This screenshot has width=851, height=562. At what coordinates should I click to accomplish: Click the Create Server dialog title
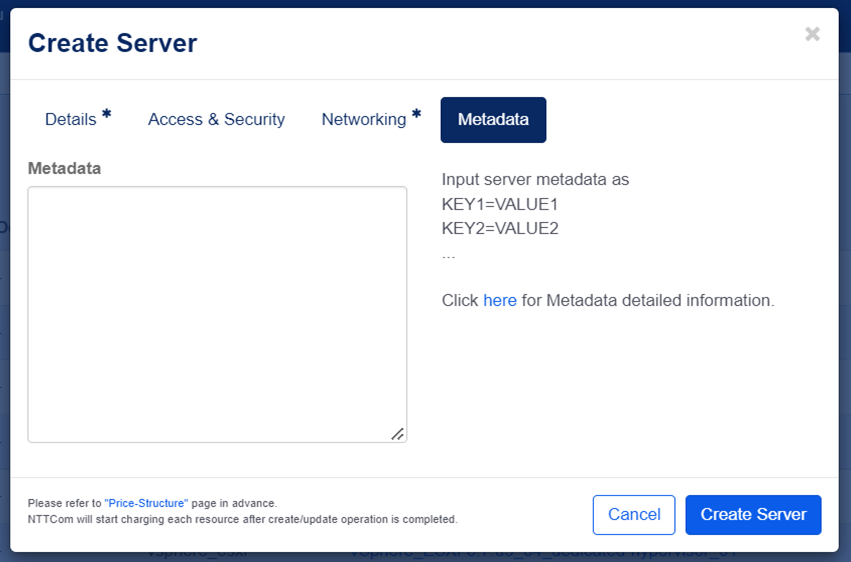[112, 43]
